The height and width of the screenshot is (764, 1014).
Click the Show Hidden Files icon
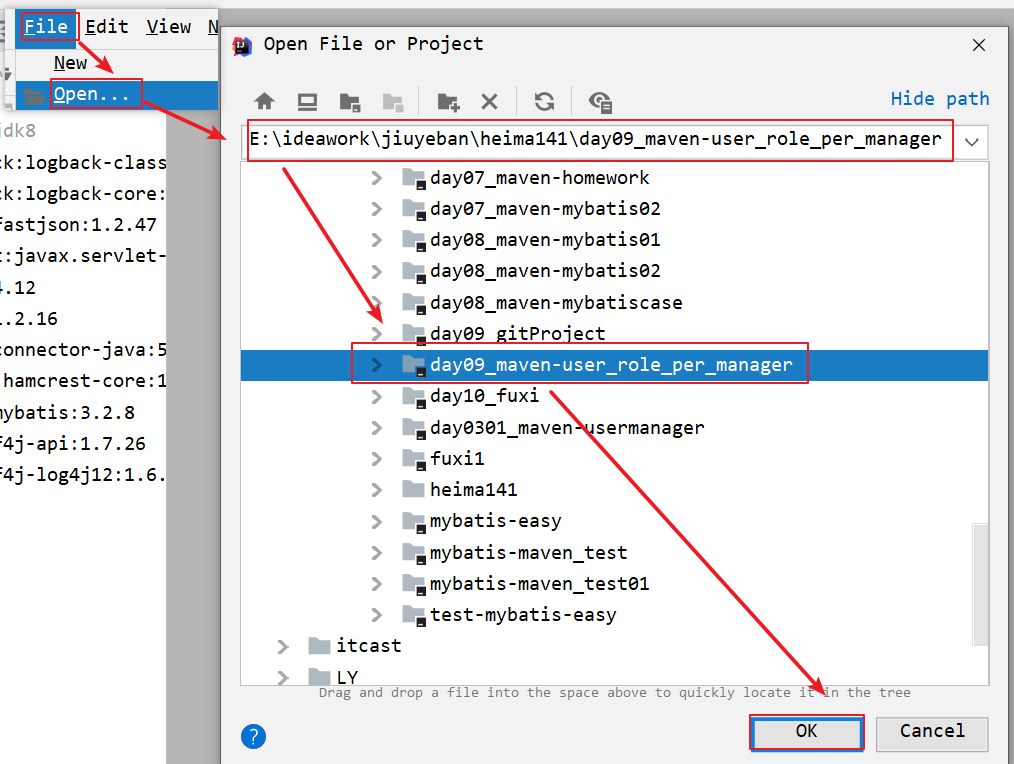coord(600,101)
